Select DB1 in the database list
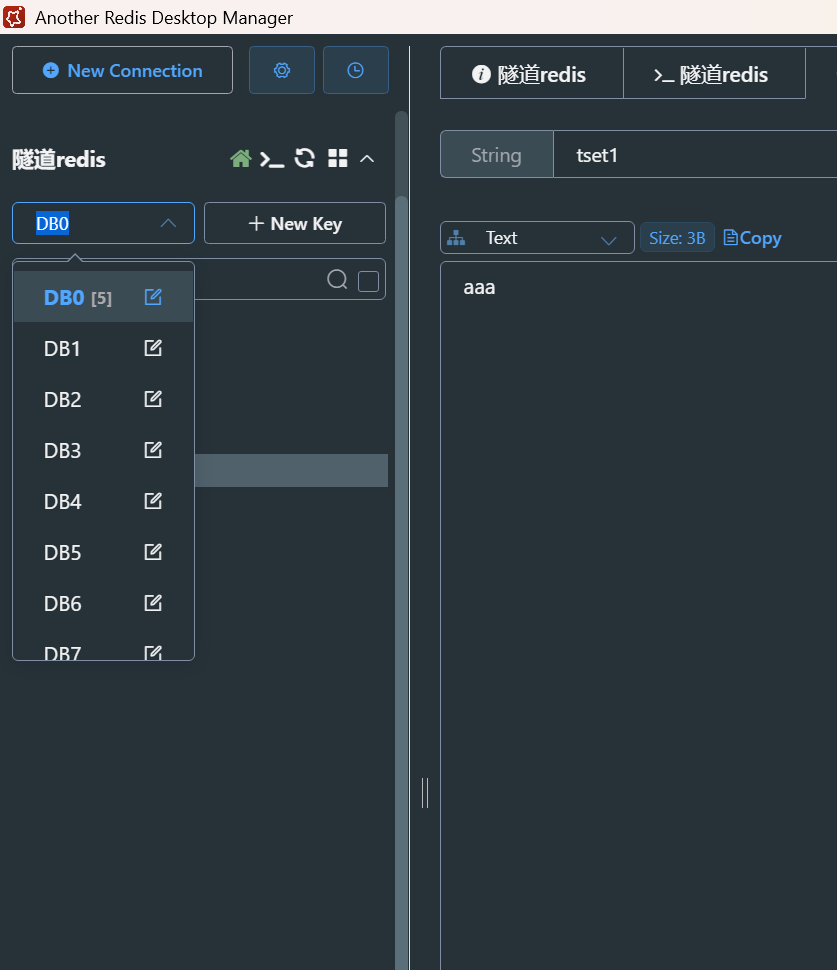This screenshot has height=970, width=837. pyautogui.click(x=103, y=348)
